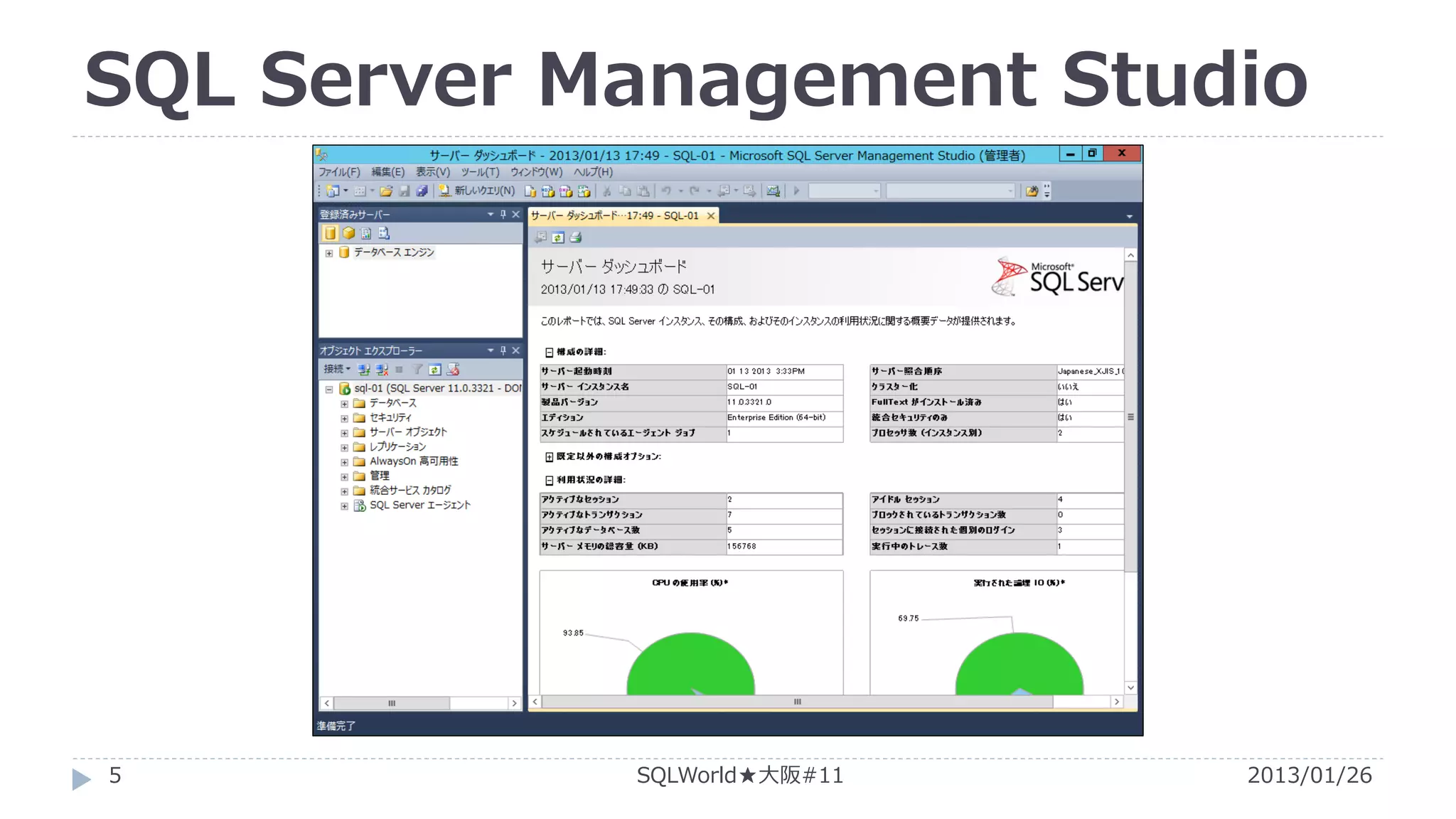Expand the サーバー オブジェクト folder
This screenshot has height=819, width=1456.
point(344,433)
